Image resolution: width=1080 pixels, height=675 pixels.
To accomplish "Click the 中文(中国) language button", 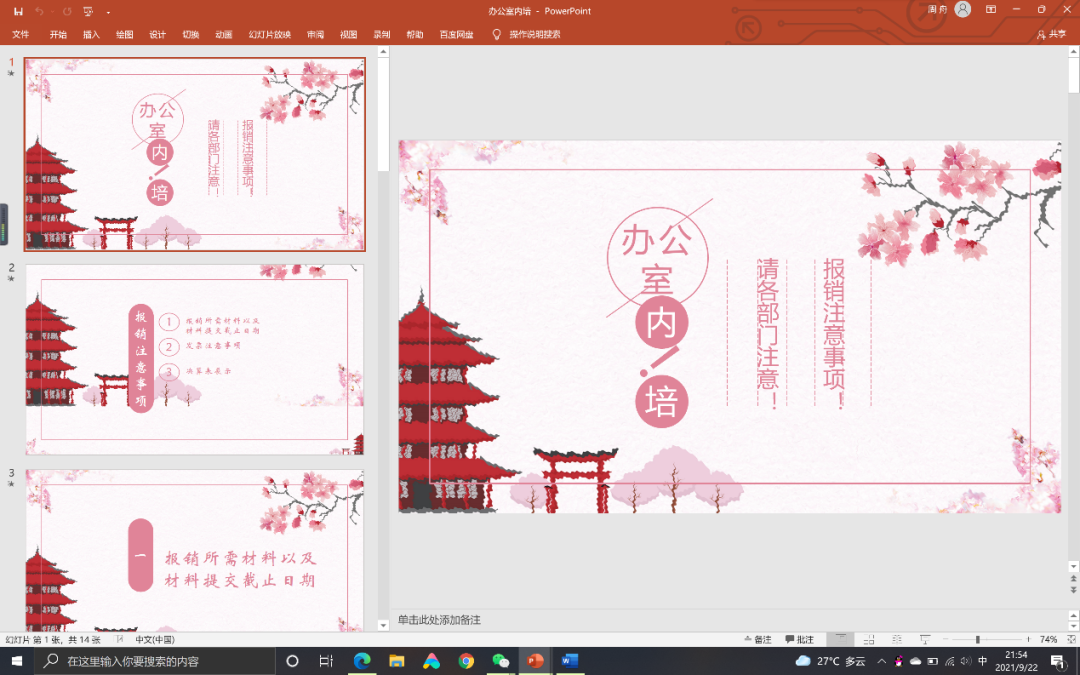I will tap(154, 639).
